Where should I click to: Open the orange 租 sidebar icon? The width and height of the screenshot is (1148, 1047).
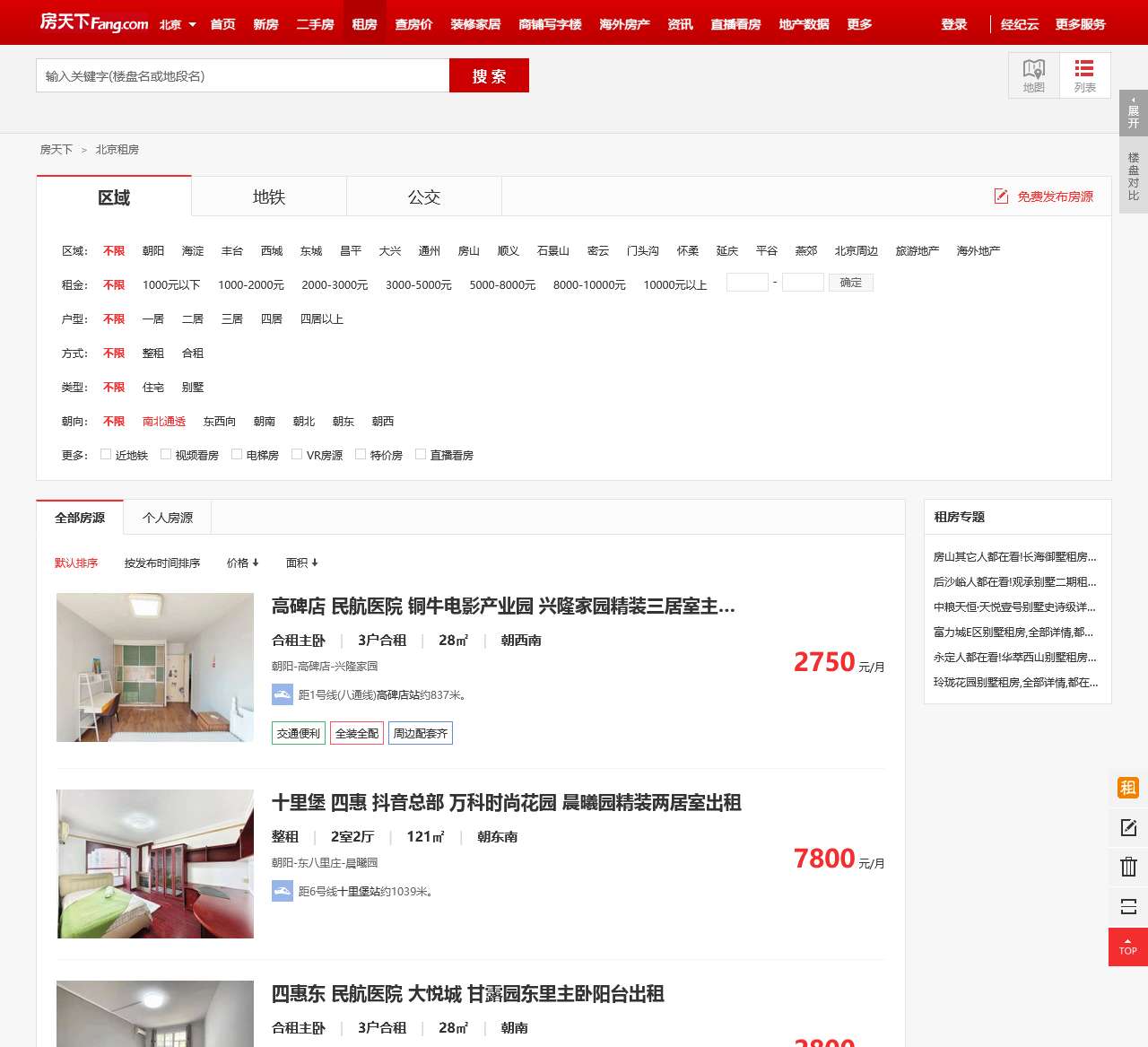1128,788
